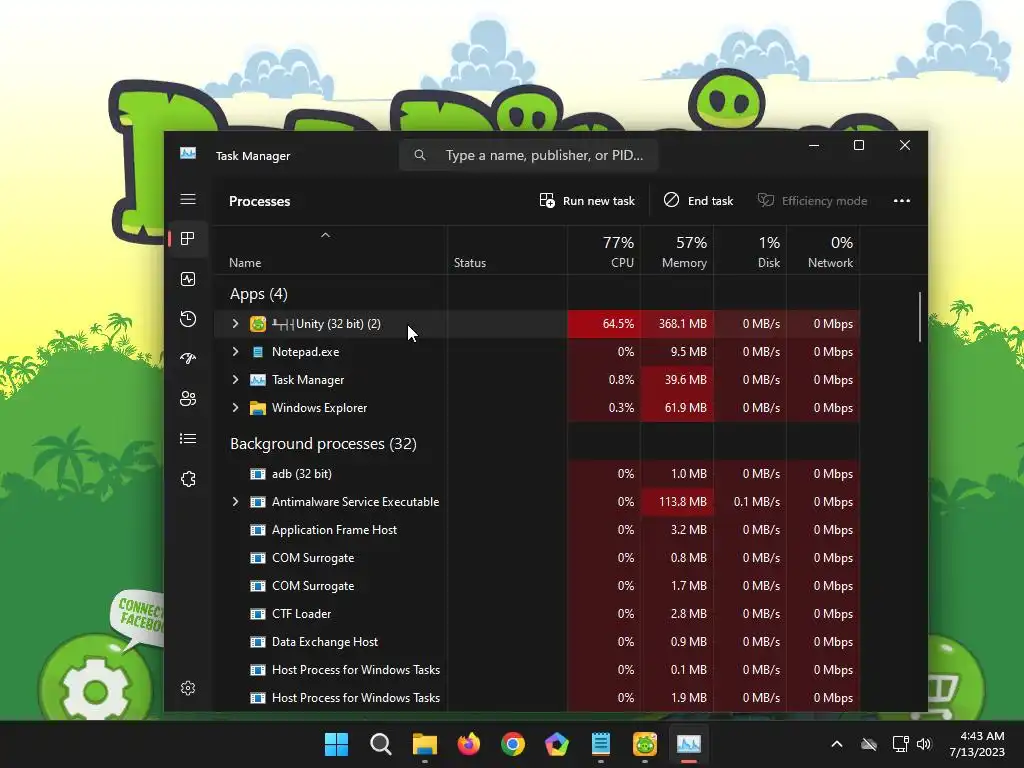The image size is (1024, 768).
Task: Open File Explorer from the taskbar
Action: [x=424, y=744]
